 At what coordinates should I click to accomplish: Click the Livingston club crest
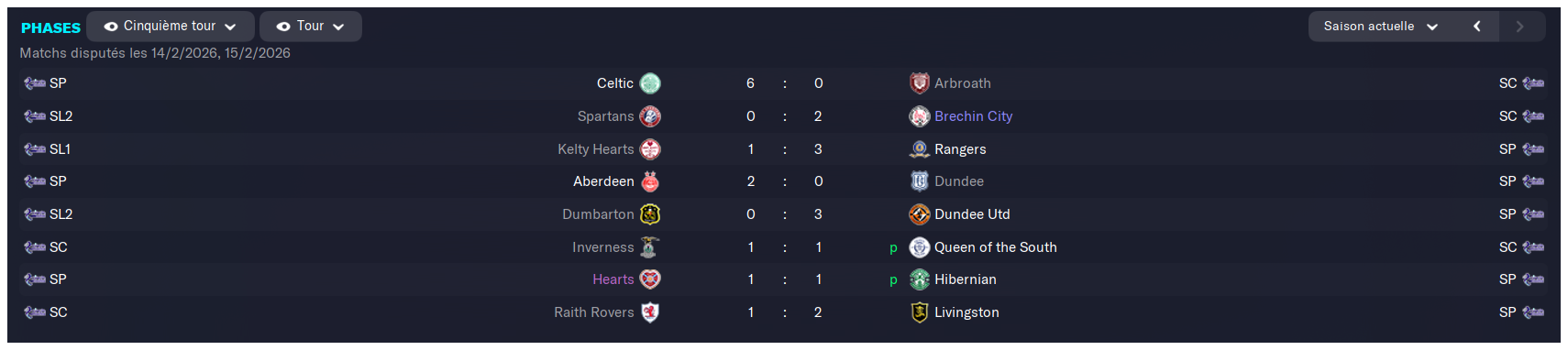pyautogui.click(x=919, y=312)
